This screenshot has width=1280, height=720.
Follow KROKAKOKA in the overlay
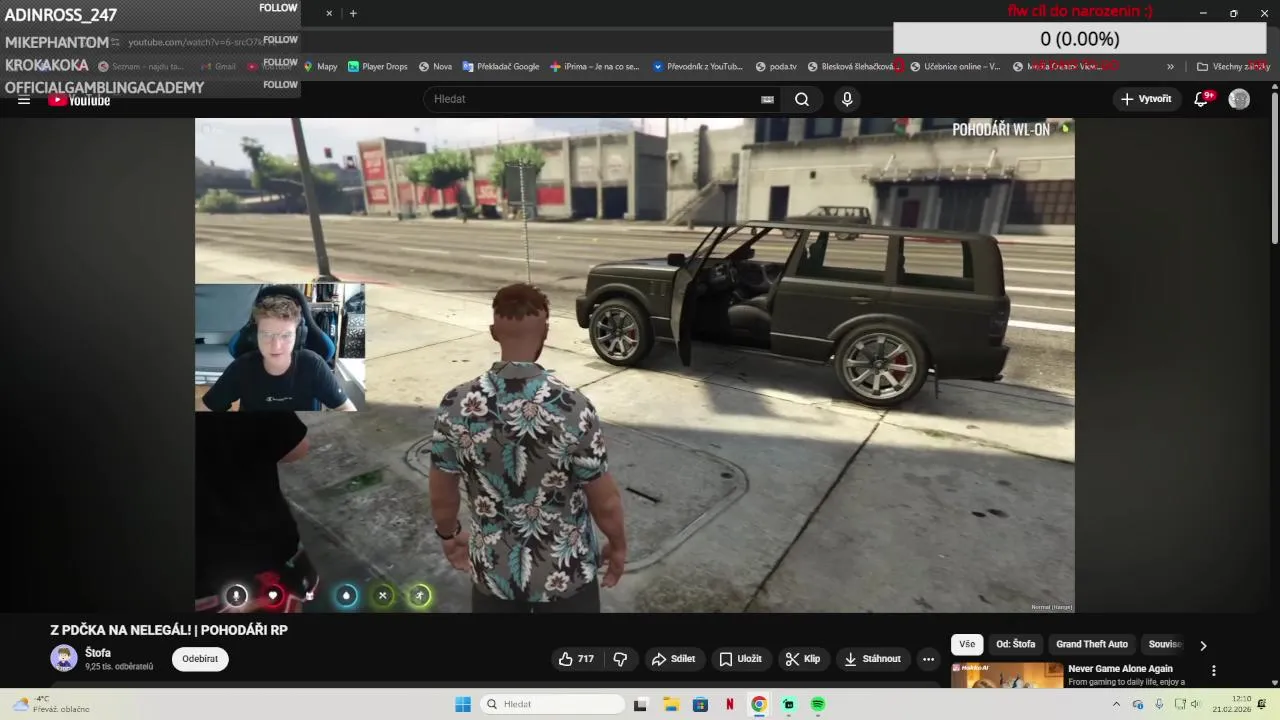(281, 62)
